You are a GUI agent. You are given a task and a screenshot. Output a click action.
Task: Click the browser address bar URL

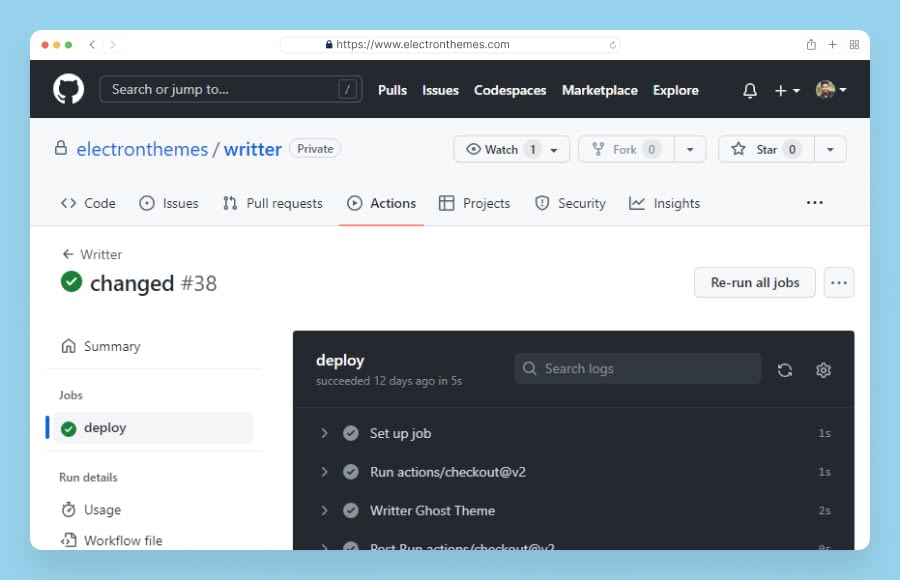pos(422,44)
